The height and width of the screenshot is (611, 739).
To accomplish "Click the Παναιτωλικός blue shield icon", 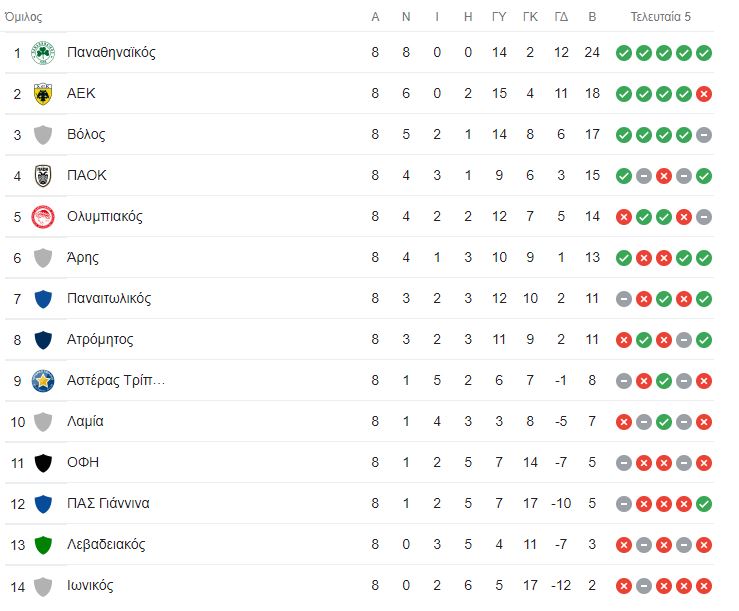I will (43, 298).
